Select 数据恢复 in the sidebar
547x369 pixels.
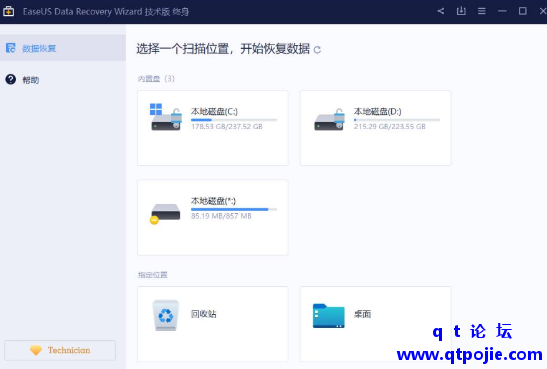click(x=63, y=48)
